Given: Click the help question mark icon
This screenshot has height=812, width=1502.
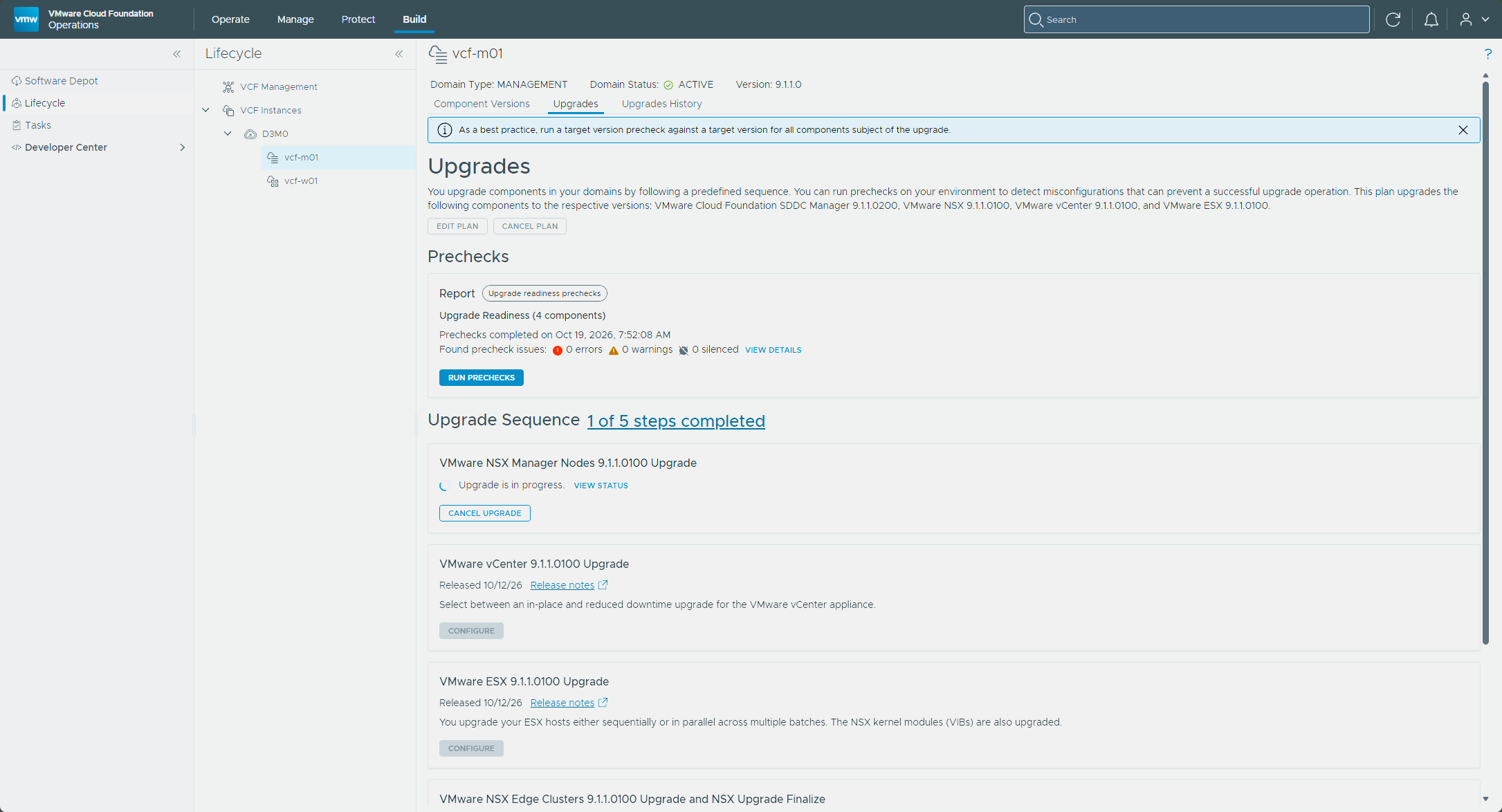Looking at the screenshot, I should [1487, 54].
